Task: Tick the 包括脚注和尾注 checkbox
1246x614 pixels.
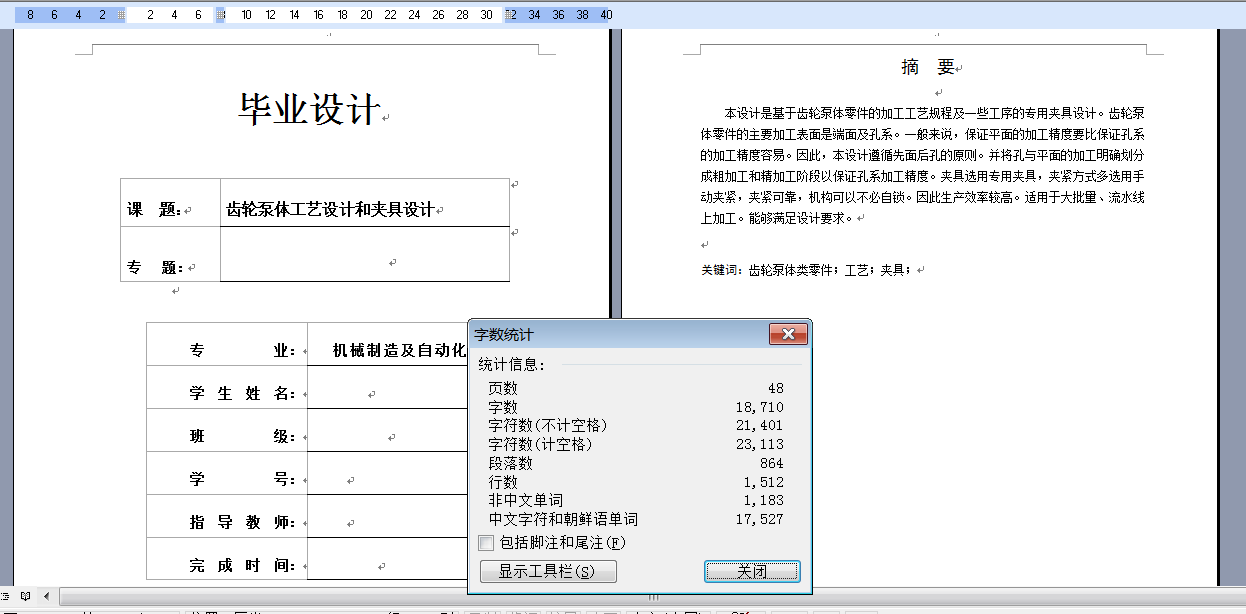Action: coord(486,543)
